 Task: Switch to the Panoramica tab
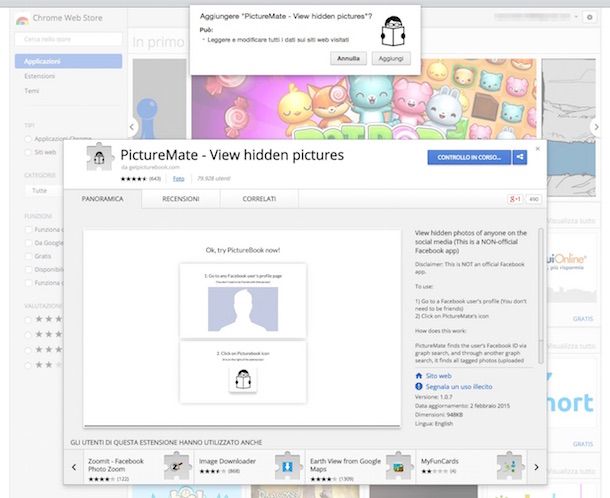(103, 199)
